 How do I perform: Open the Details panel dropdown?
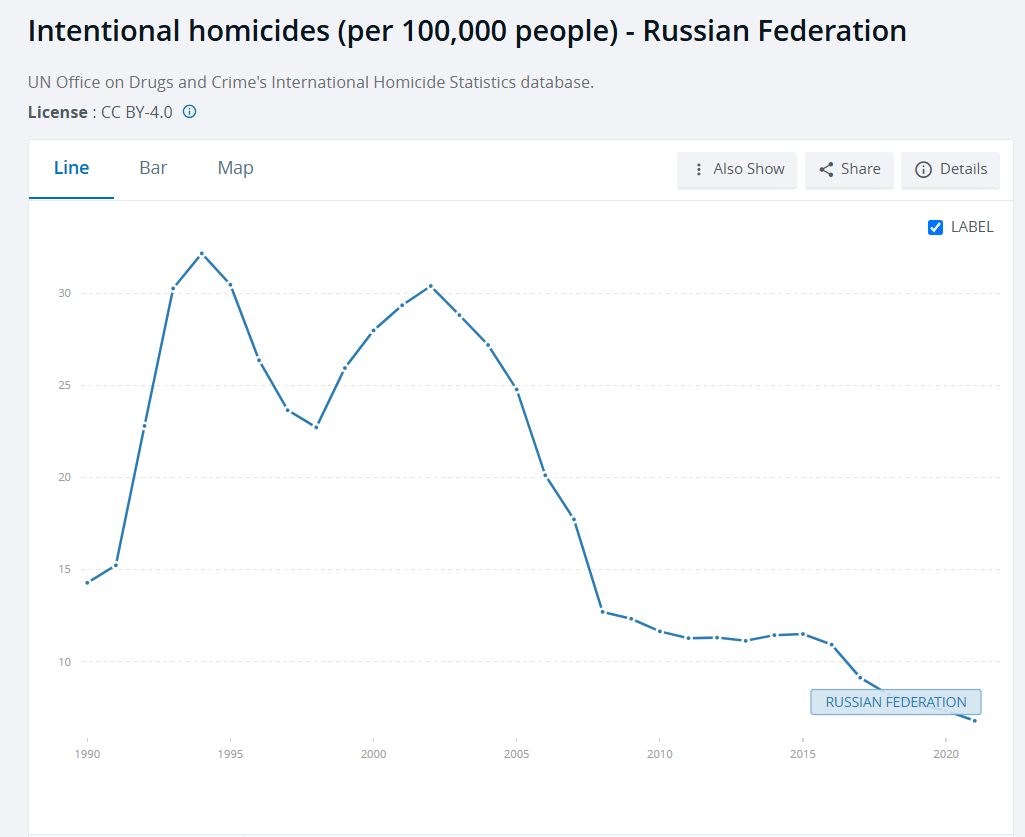[x=950, y=169]
